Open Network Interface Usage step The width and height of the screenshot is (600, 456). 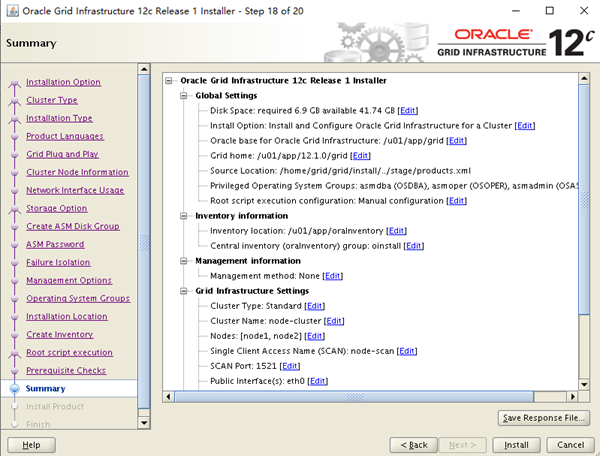tap(75, 190)
